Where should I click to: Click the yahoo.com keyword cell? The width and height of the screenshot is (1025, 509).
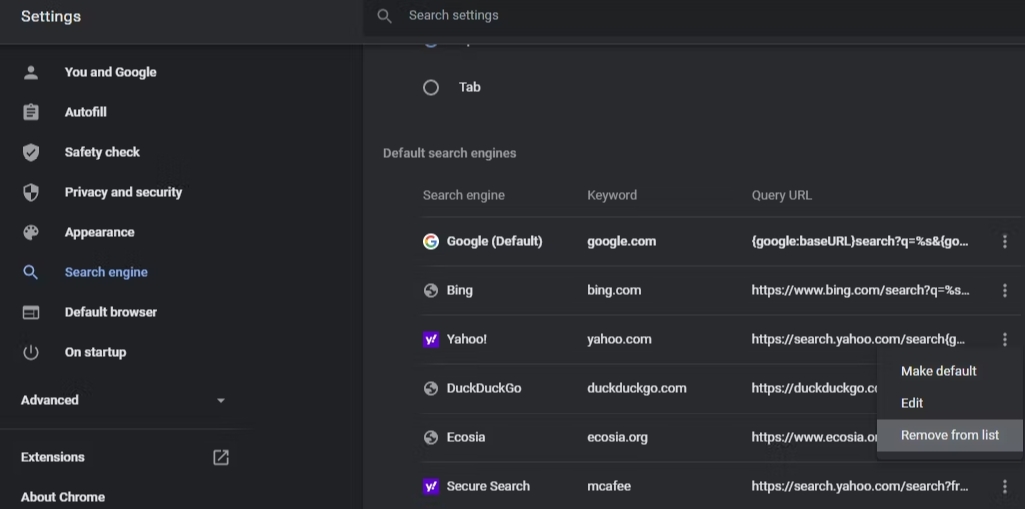(619, 340)
